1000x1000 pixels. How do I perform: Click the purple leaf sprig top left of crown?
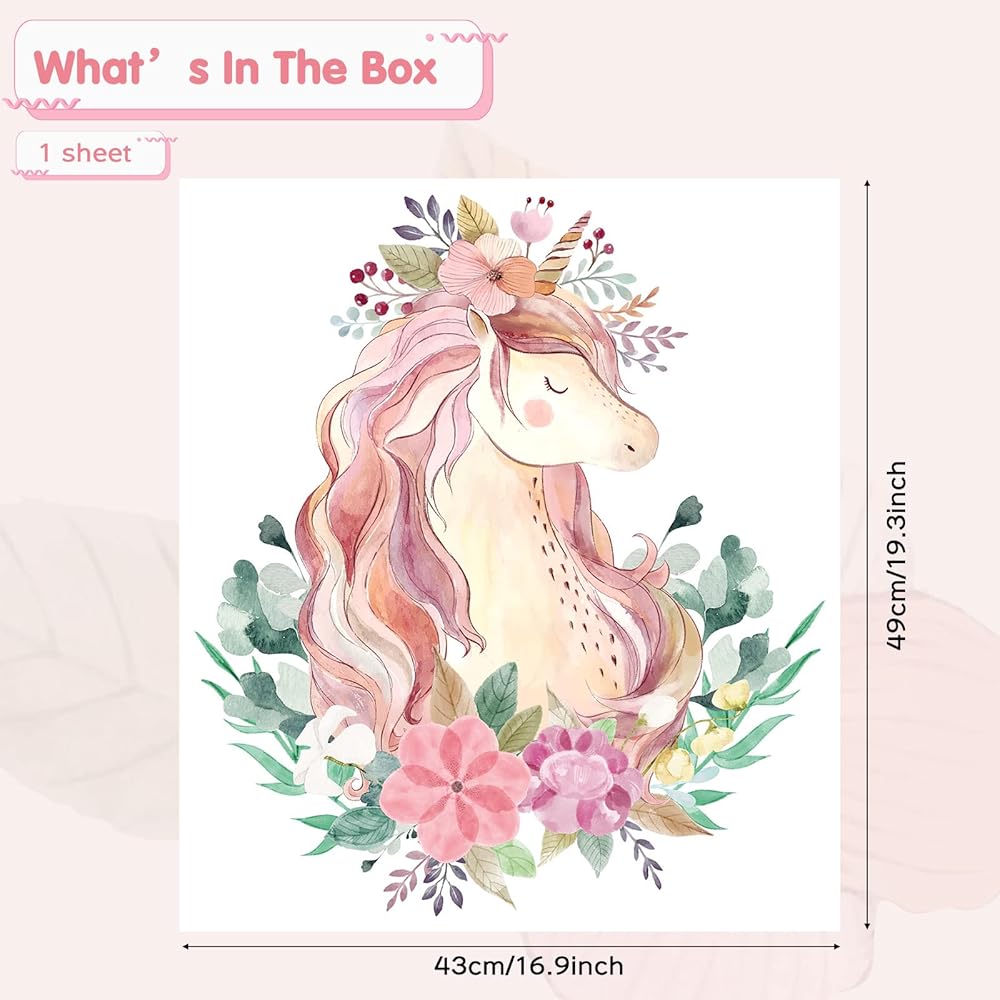pyautogui.click(x=423, y=220)
